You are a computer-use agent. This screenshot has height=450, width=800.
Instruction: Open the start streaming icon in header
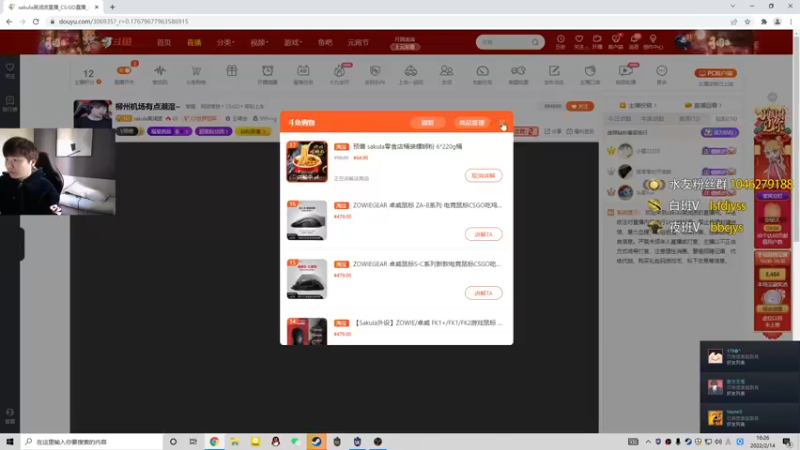point(597,41)
